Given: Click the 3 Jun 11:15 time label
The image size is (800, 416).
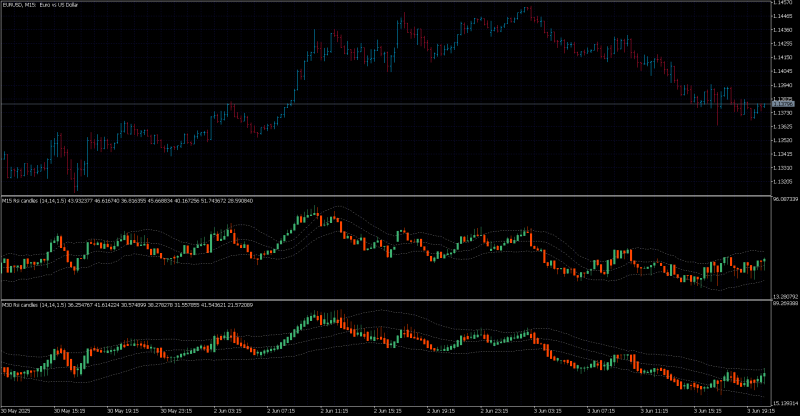Looking at the screenshot, I should (x=655, y=410).
